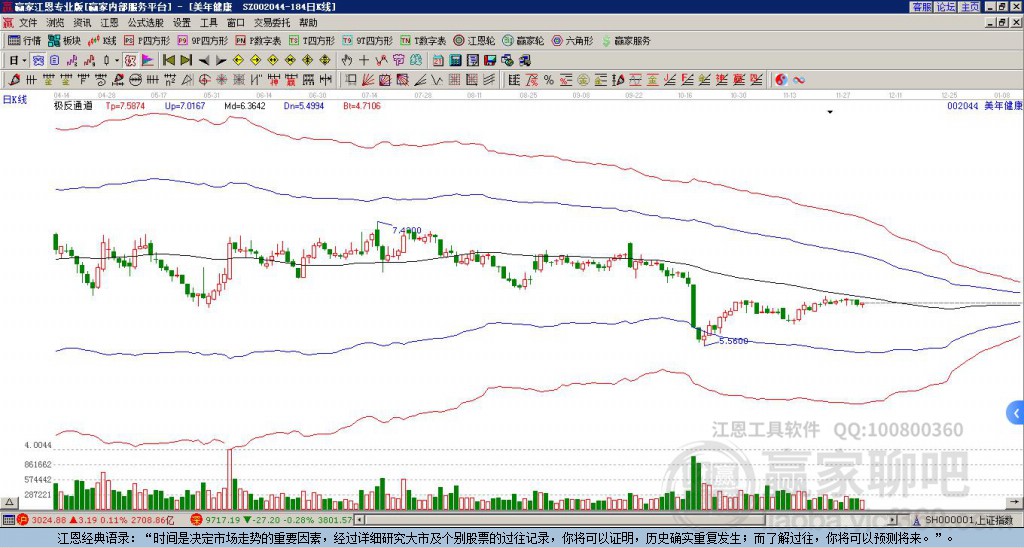Select the hand pan tool
Viewport: 1024px width, 548px height.
click(347, 61)
